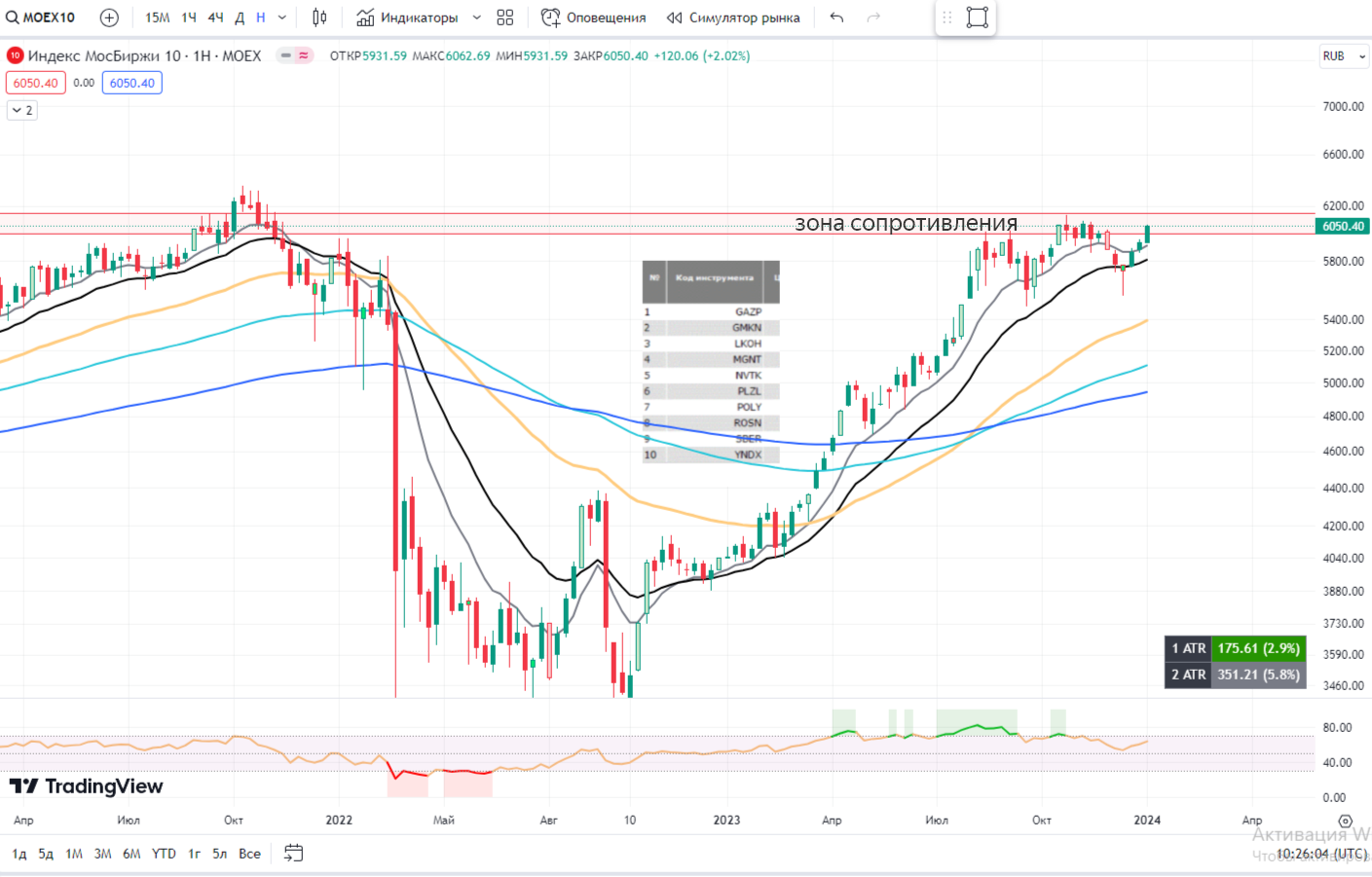This screenshot has height=877, width=1372.
Task: Expand the favorite indicators chevron next to Индикаторы
Action: (476, 18)
